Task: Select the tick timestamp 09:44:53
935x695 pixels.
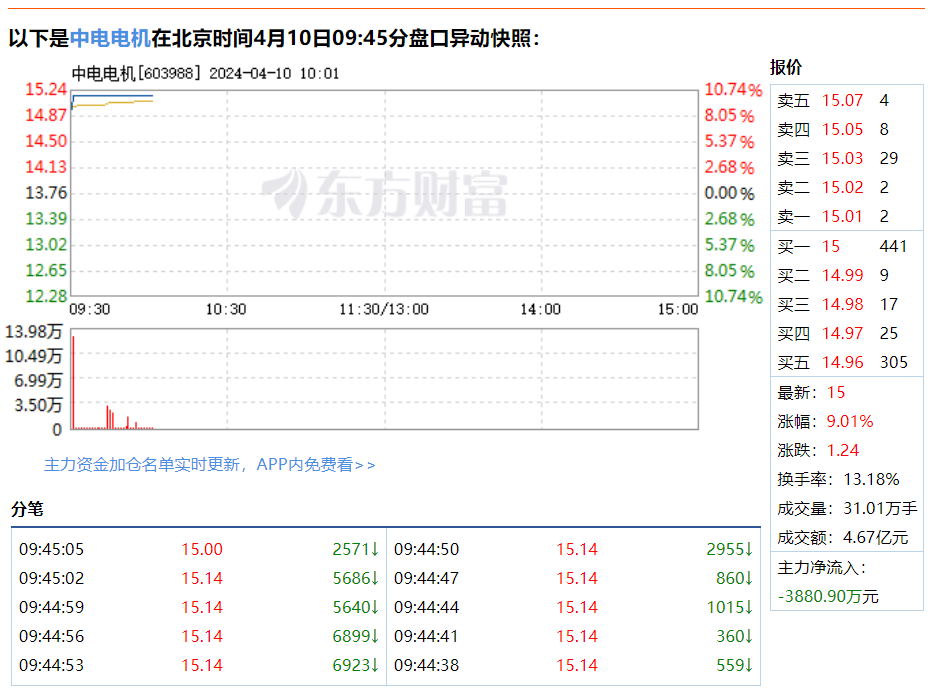Action: [x=51, y=665]
